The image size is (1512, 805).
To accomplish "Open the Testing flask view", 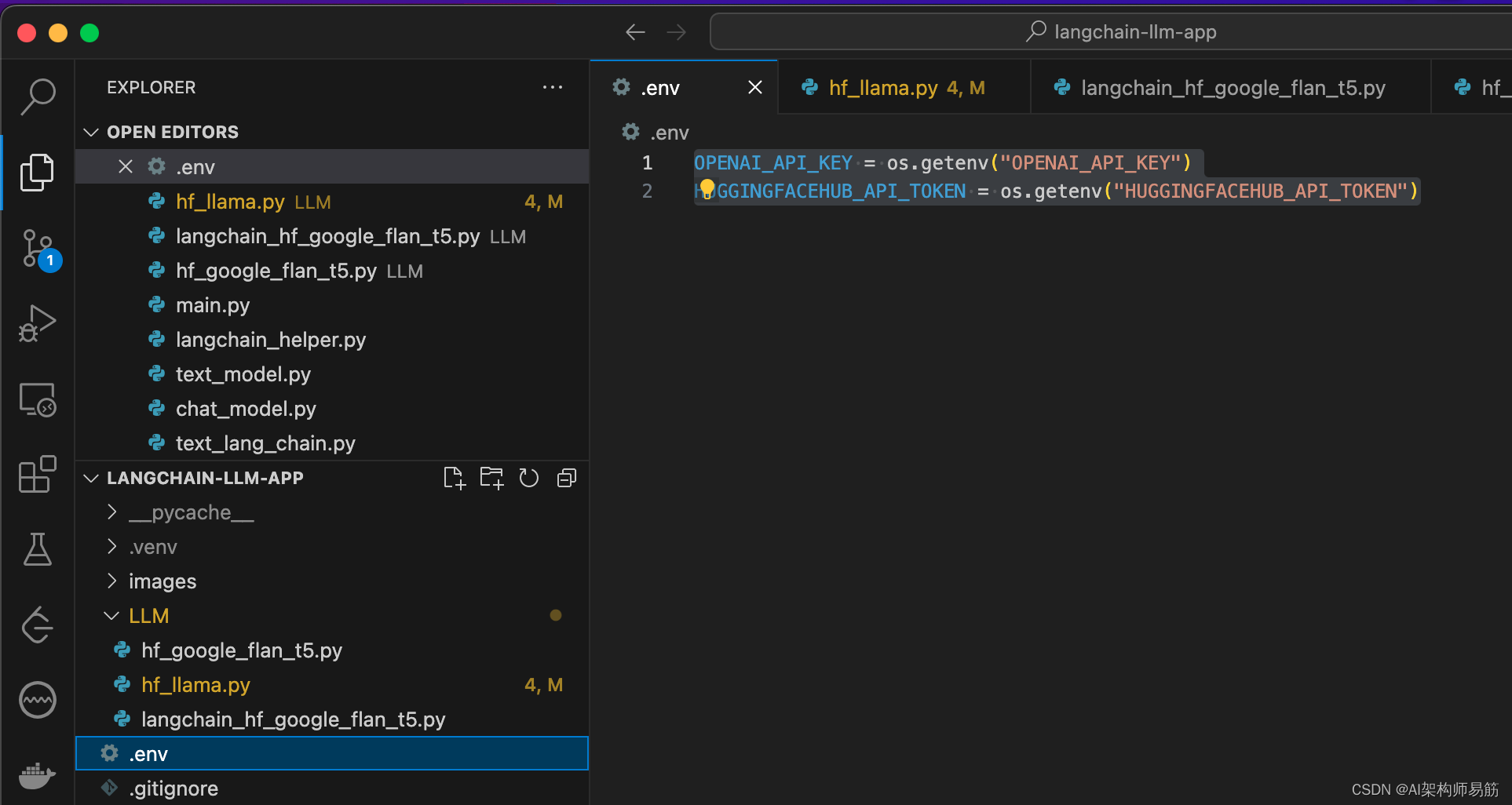I will [x=38, y=549].
